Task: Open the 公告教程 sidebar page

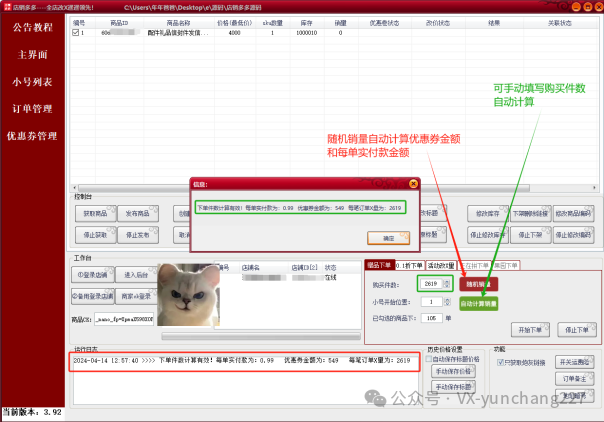Action: pos(32,27)
